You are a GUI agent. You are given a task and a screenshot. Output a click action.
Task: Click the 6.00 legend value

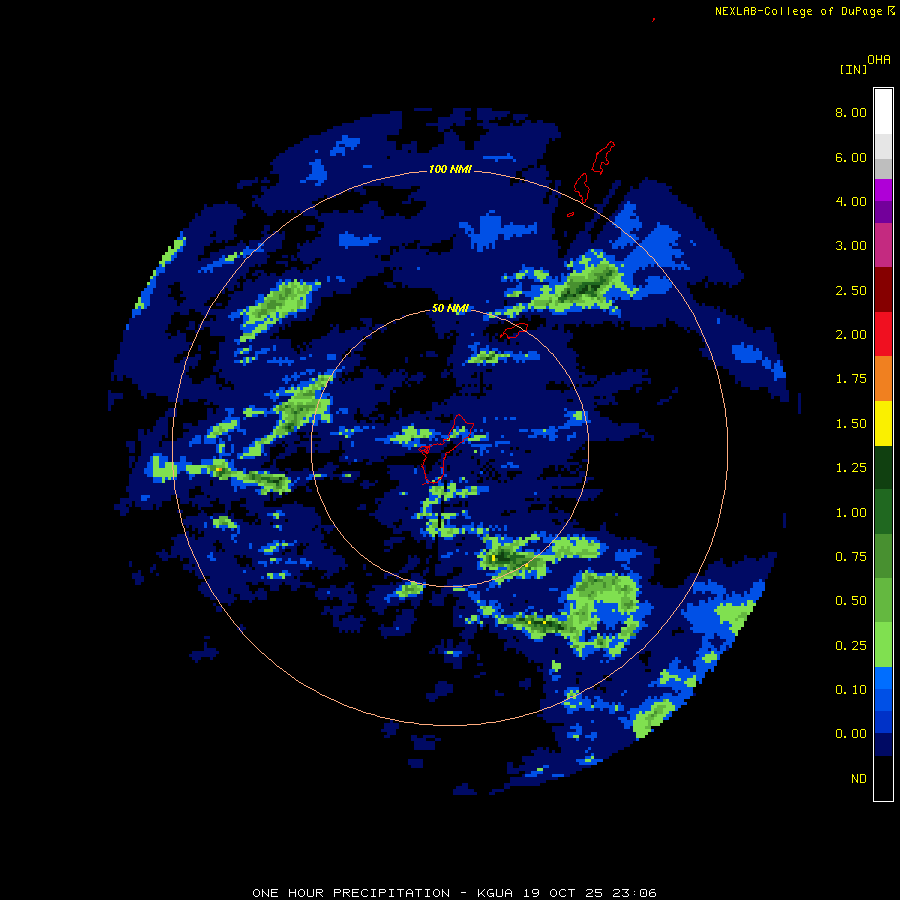pos(851,157)
